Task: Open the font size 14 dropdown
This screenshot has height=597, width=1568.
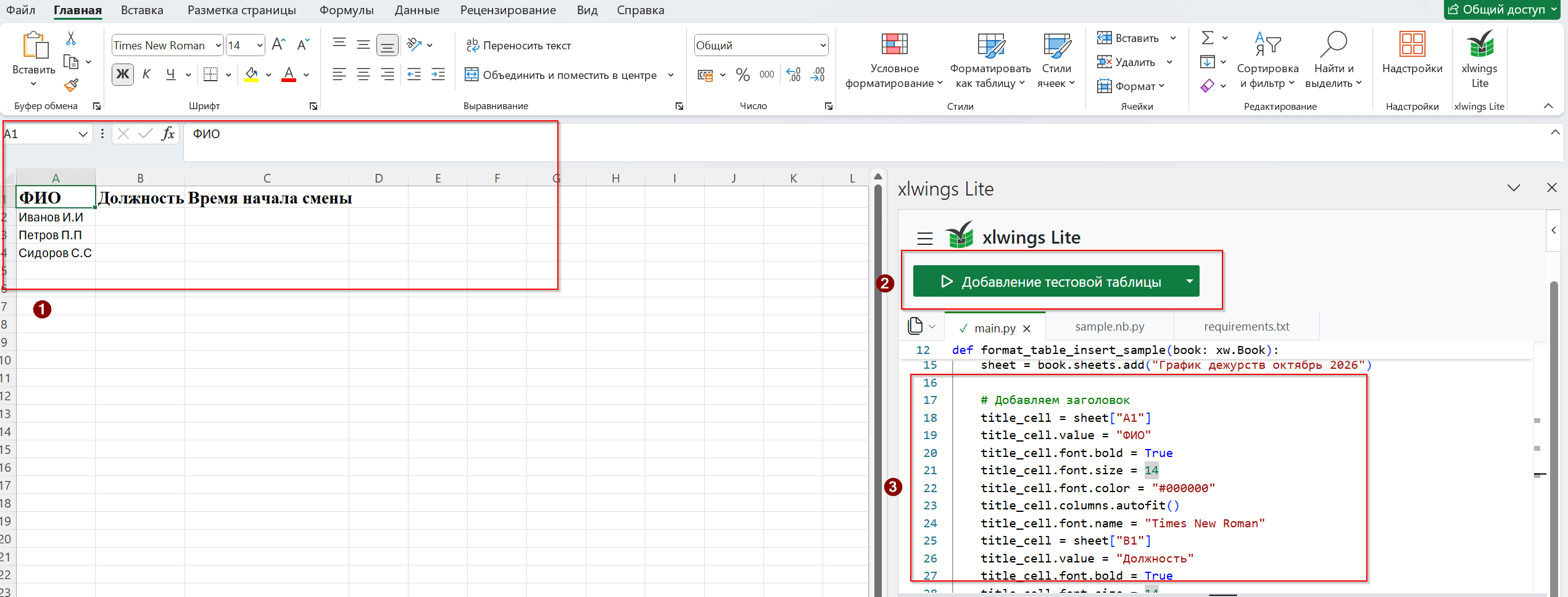Action: pyautogui.click(x=260, y=45)
